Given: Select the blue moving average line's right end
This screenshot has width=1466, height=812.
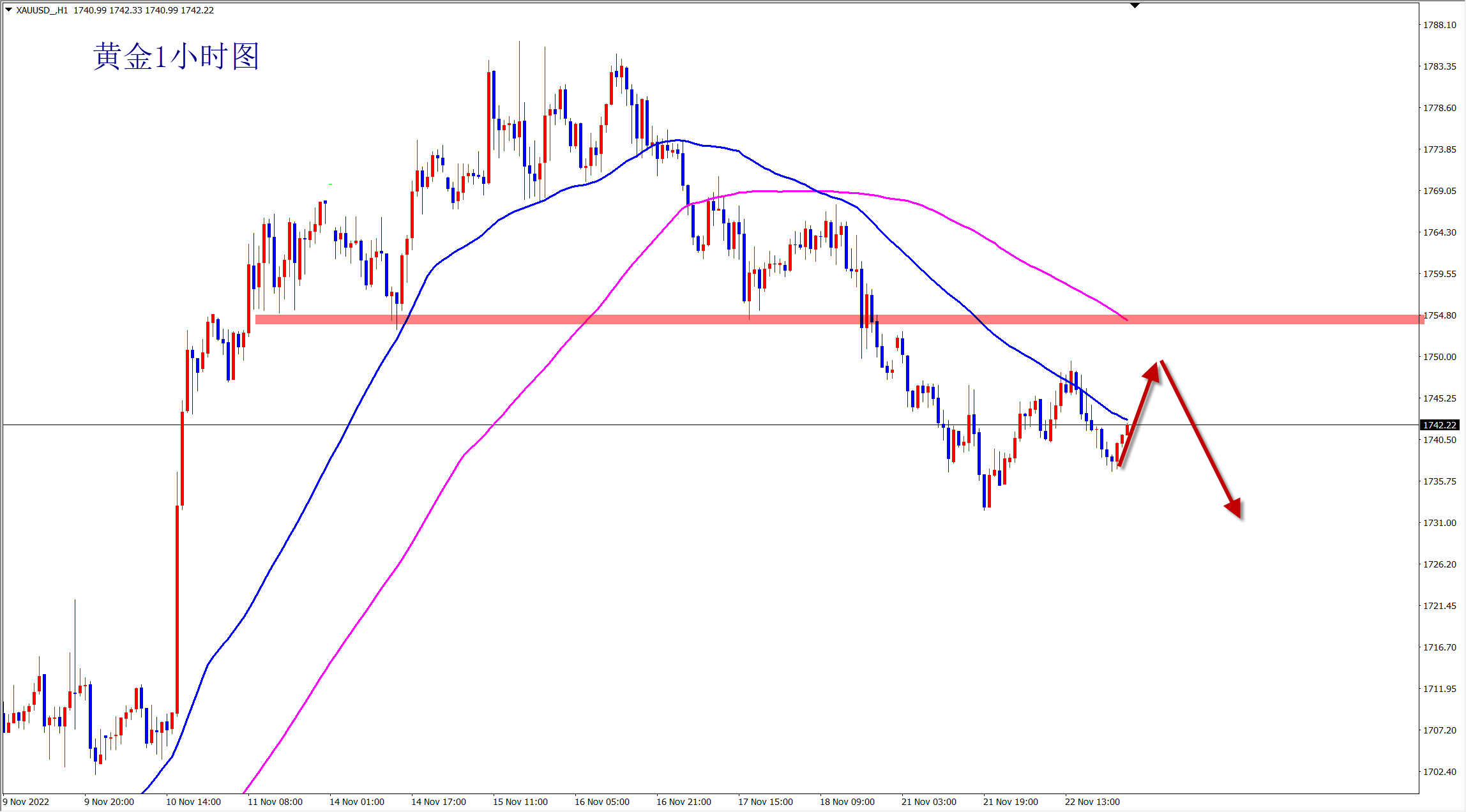Looking at the screenshot, I should (1125, 419).
